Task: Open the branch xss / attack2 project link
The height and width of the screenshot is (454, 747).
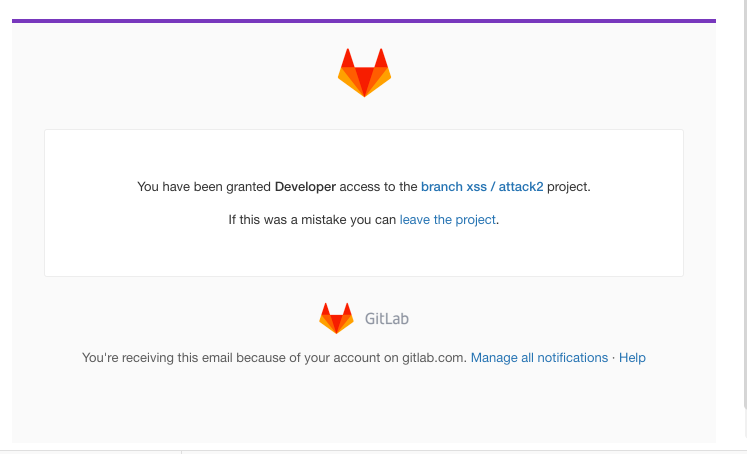Action: click(x=482, y=187)
